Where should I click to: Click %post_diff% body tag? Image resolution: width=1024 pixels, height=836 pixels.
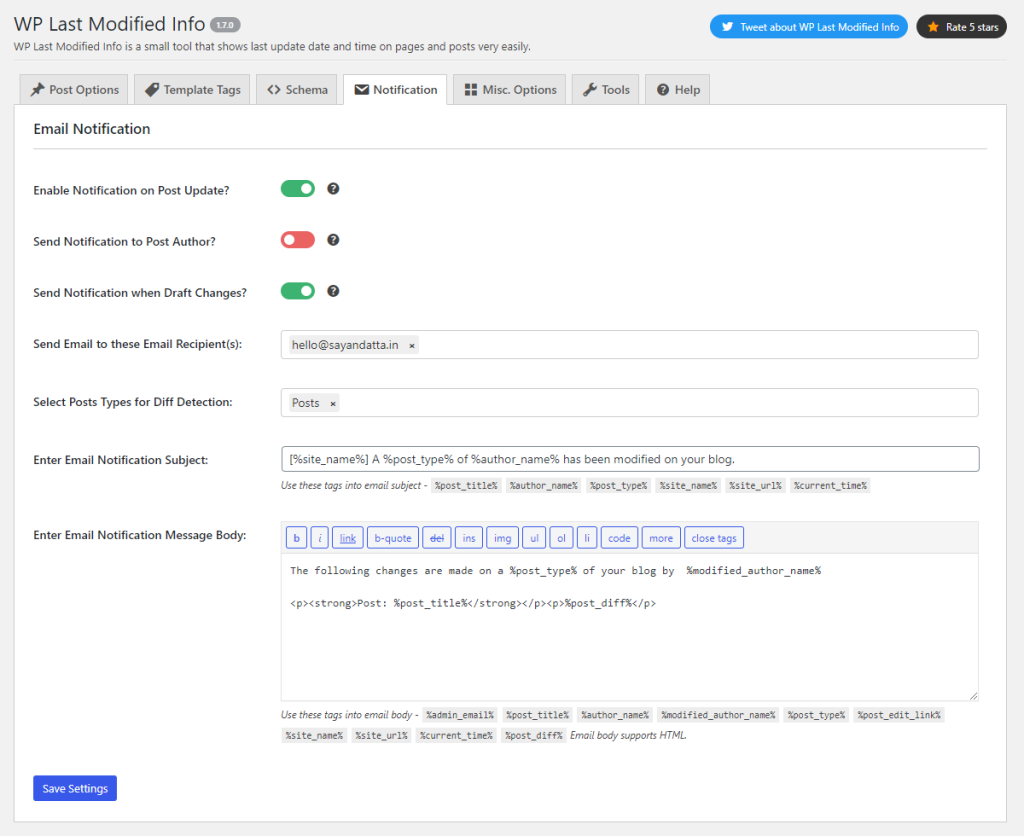pyautogui.click(x=534, y=735)
